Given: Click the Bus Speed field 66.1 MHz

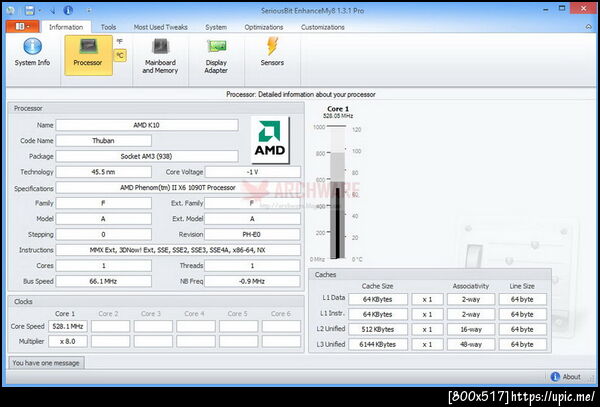Looking at the screenshot, I should [103, 281].
